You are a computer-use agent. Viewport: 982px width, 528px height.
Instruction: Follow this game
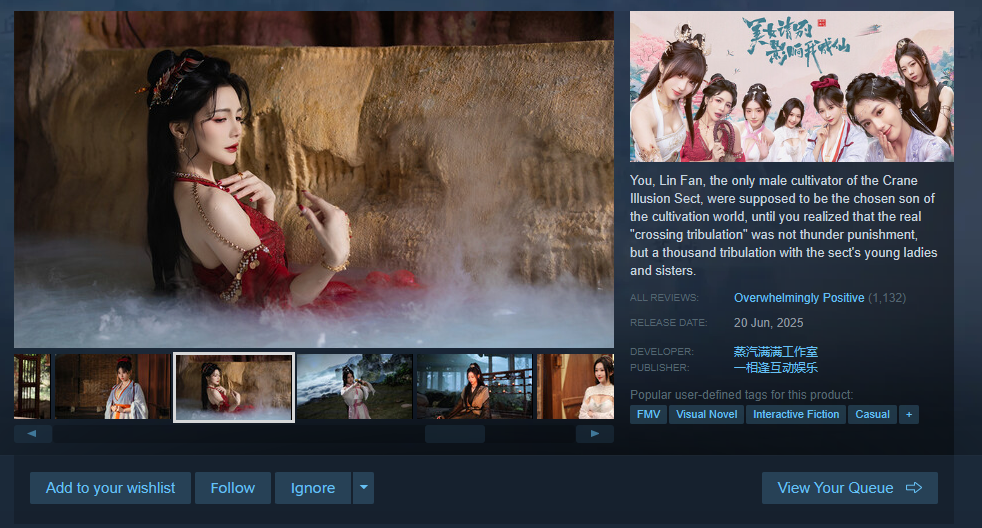[x=232, y=488]
